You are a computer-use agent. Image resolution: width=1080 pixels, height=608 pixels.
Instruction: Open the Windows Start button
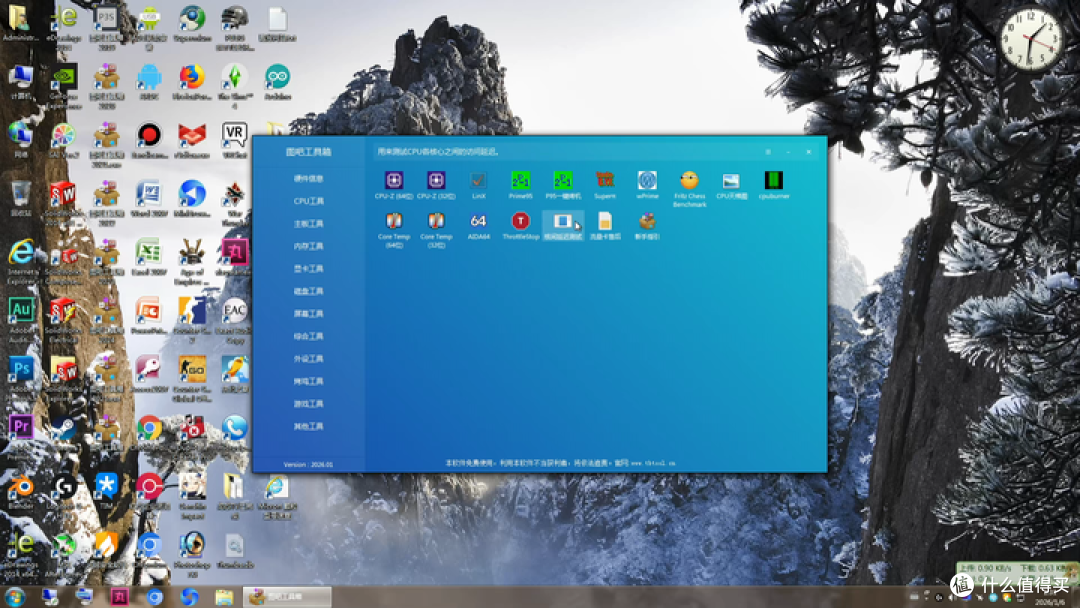14,596
